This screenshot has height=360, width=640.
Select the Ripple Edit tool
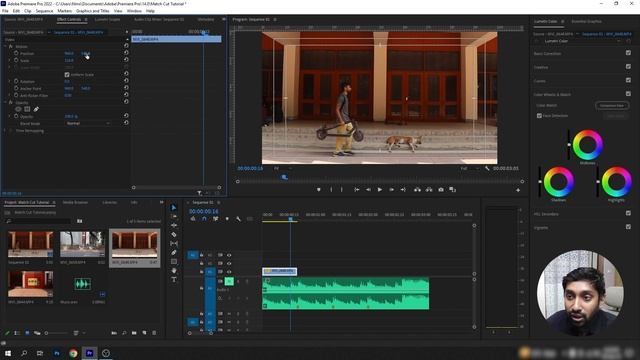(174, 225)
